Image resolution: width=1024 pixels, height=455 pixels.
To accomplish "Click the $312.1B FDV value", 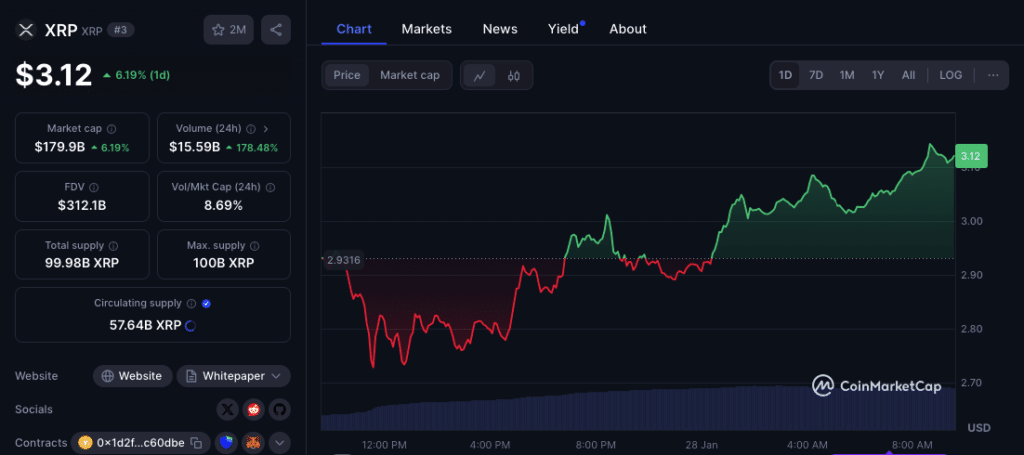I will tap(82, 206).
